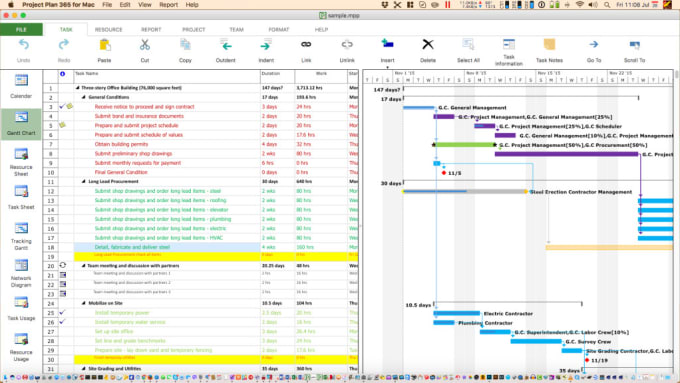
Task: Click the green Obtain building permits Gantt bar
Action: click(465, 144)
